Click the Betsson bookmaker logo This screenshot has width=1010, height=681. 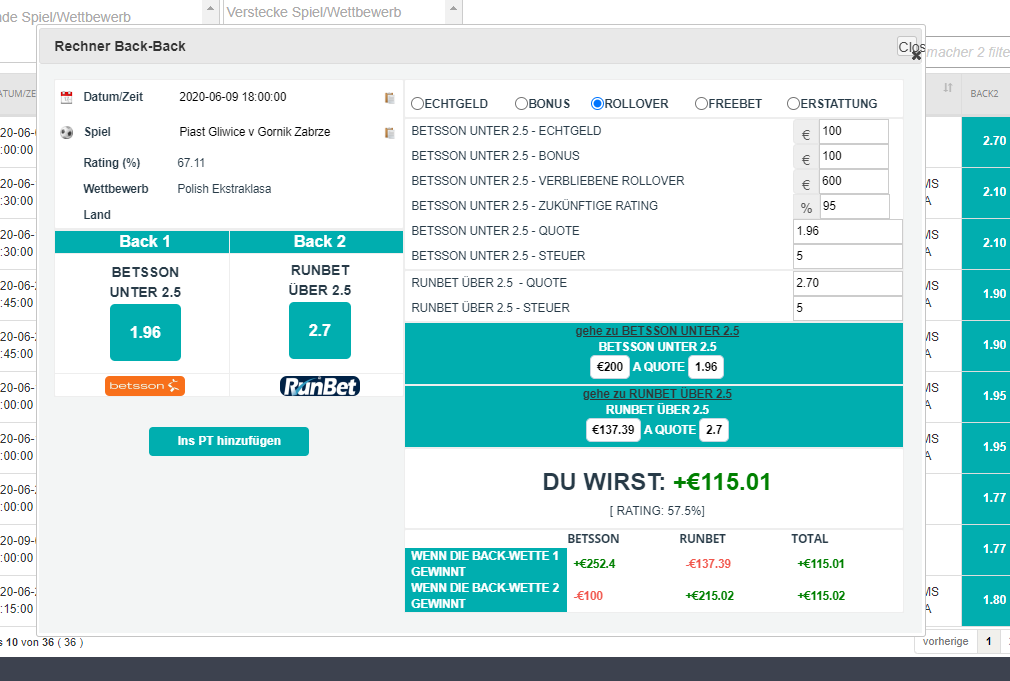tap(145, 386)
